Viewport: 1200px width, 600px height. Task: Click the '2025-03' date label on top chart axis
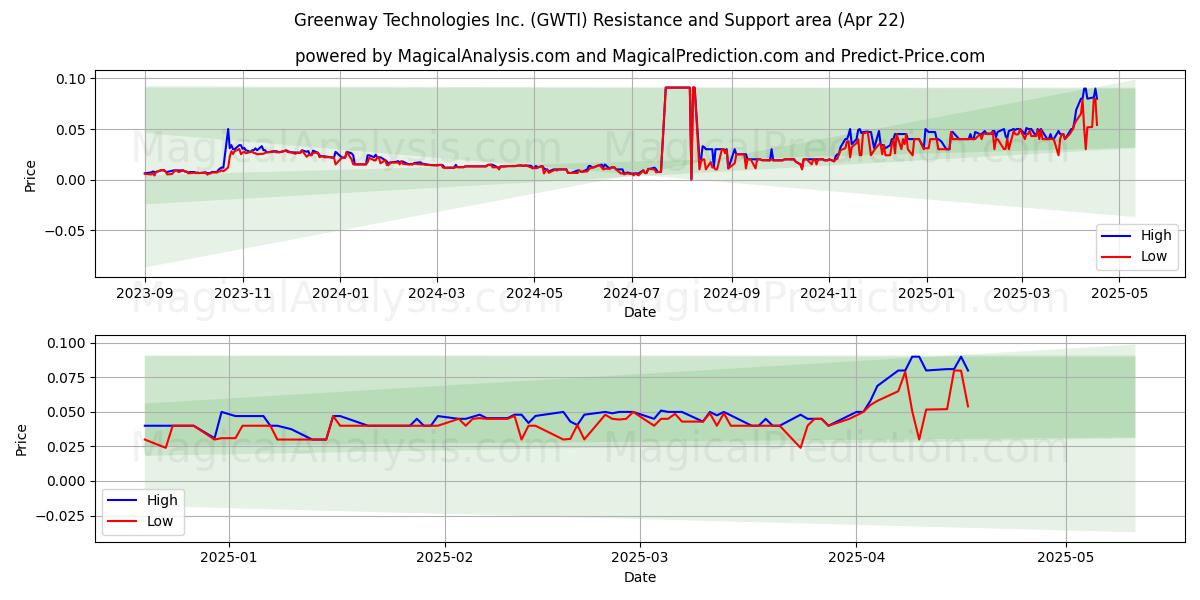(x=1021, y=294)
